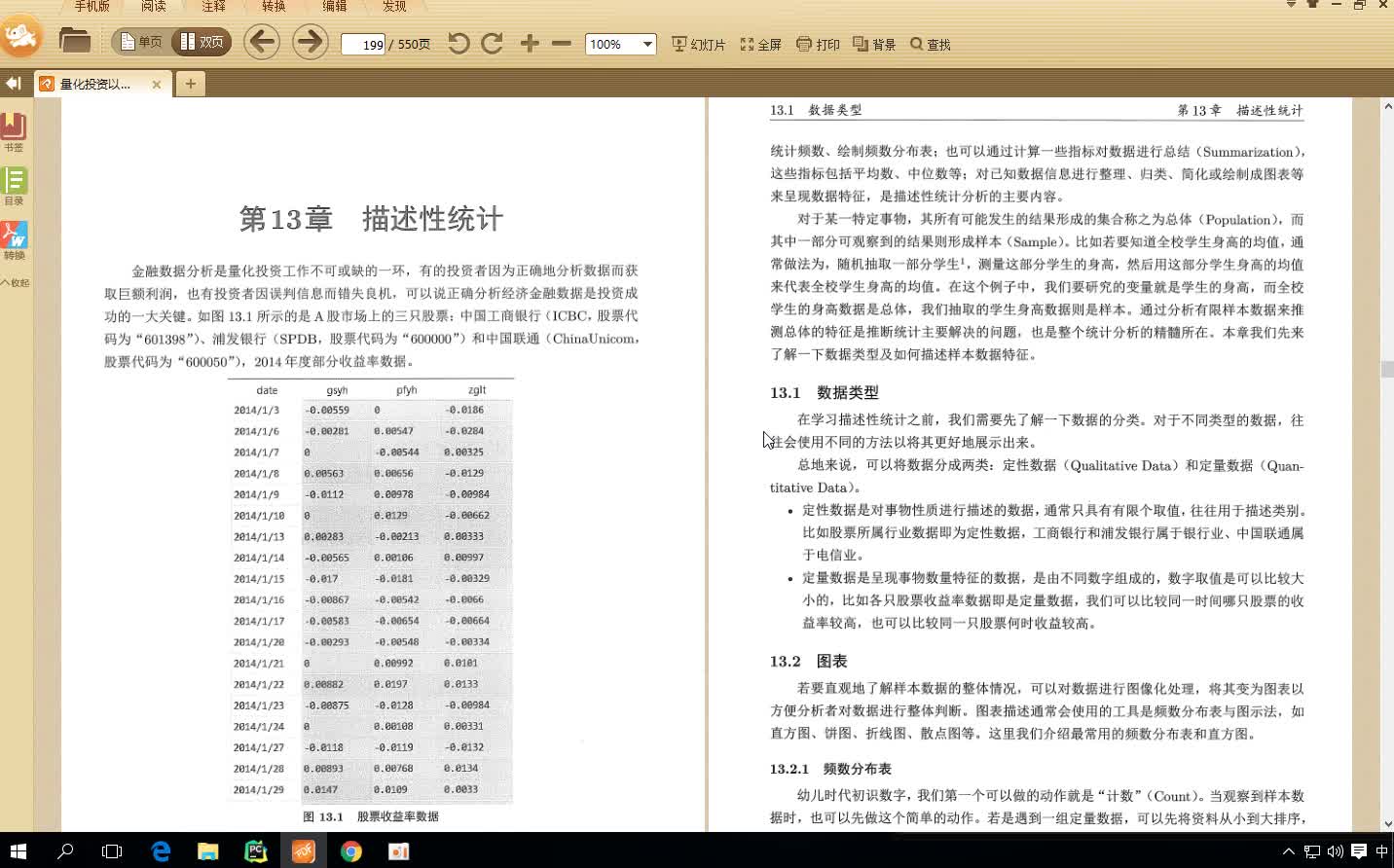This screenshot has width=1394, height=868.
Task: Click the page number field showing 199
Action: click(363, 44)
